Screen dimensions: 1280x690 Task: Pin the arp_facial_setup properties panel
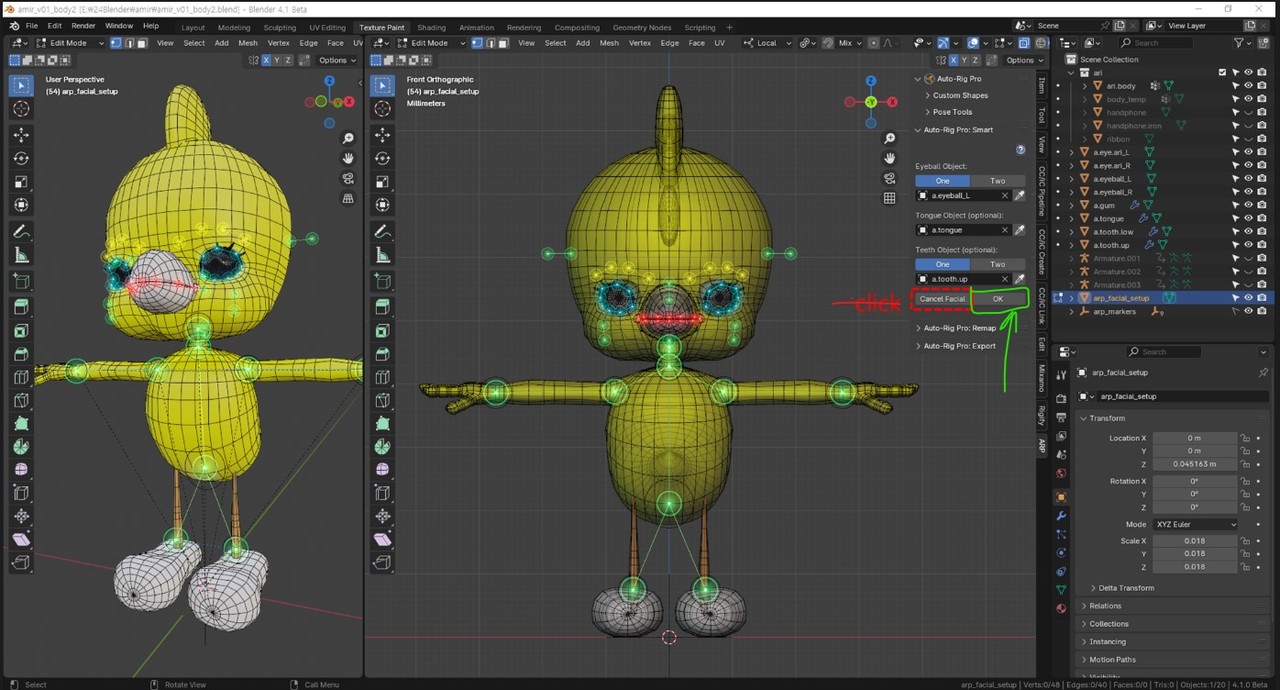pyautogui.click(x=1263, y=372)
